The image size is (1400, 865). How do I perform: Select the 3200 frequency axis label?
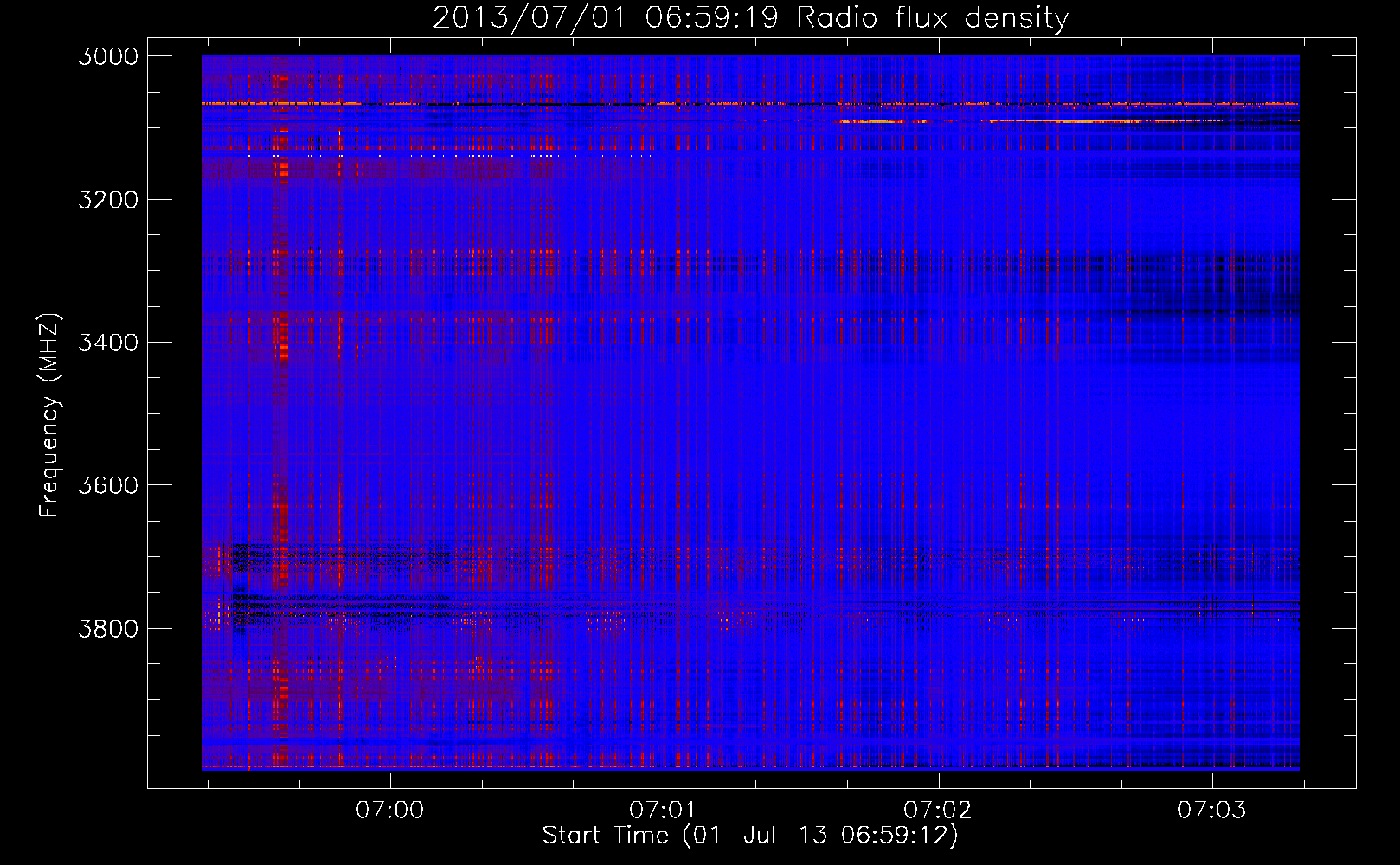tap(108, 200)
